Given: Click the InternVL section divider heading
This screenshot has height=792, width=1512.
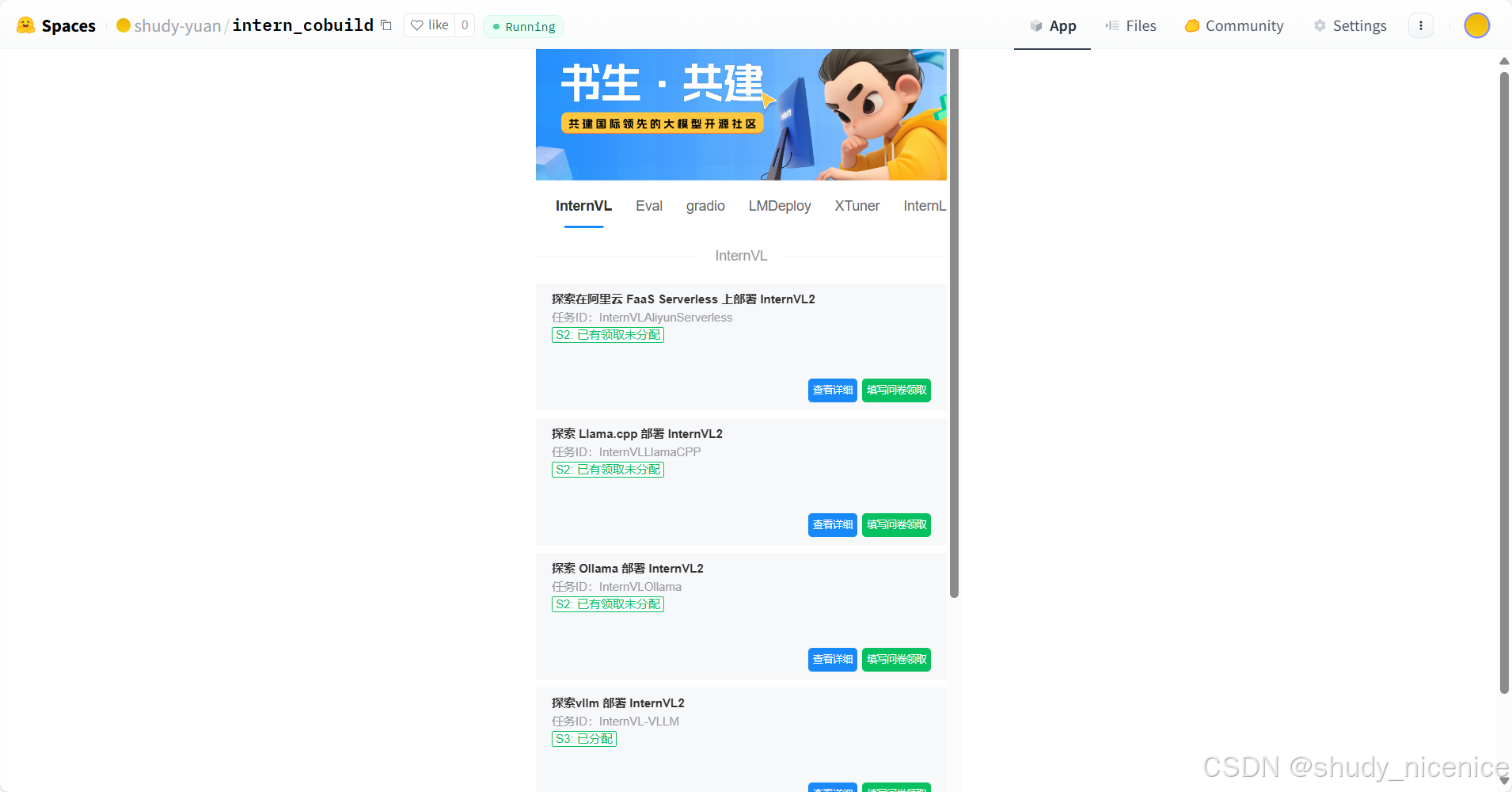Looking at the screenshot, I should (741, 256).
